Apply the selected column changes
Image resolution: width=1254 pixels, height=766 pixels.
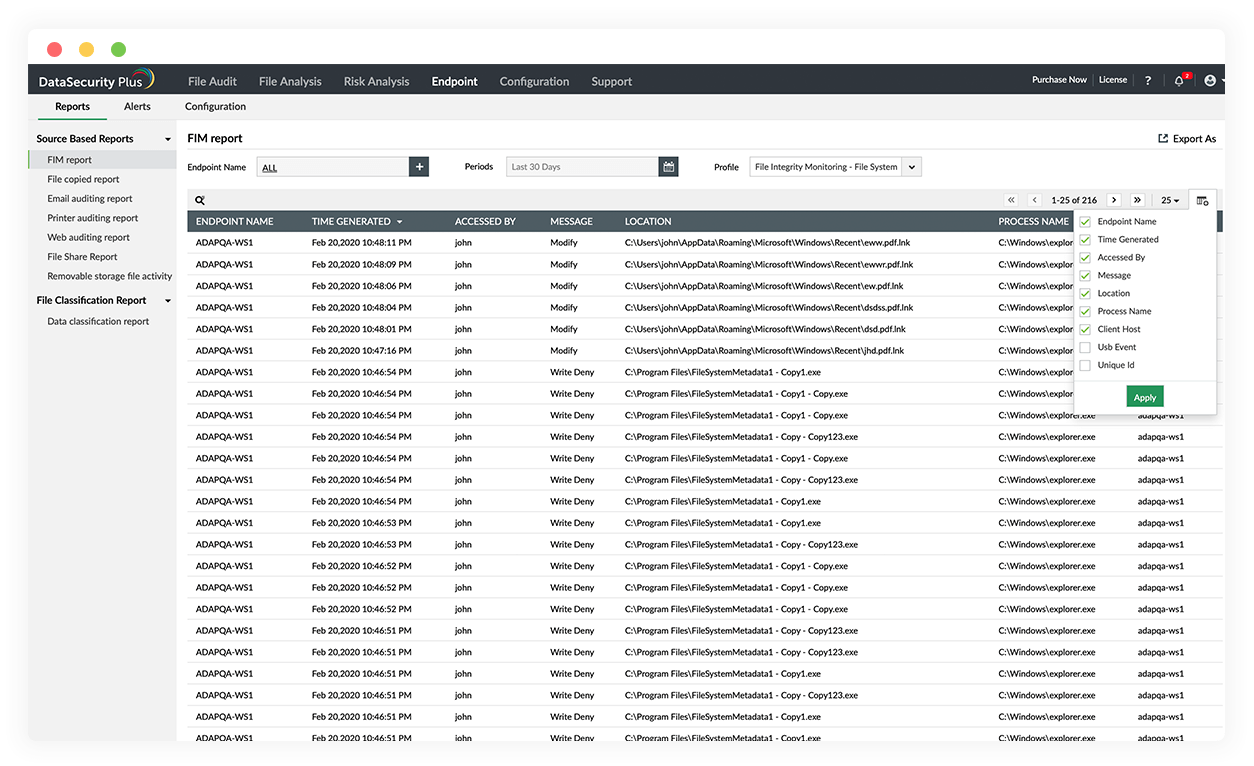tap(1145, 396)
